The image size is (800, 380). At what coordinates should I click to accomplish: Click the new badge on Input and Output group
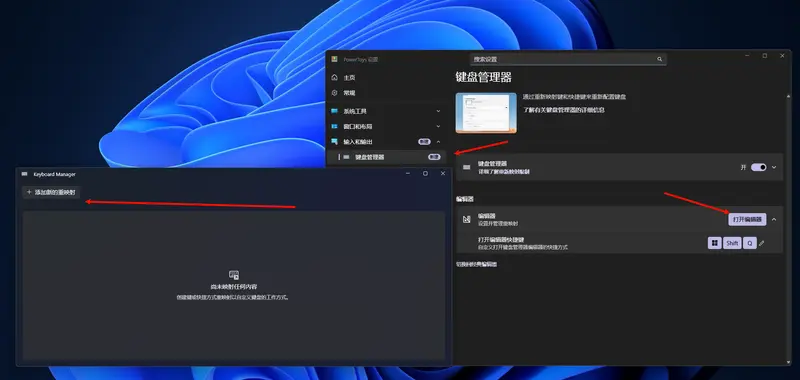pyautogui.click(x=424, y=141)
